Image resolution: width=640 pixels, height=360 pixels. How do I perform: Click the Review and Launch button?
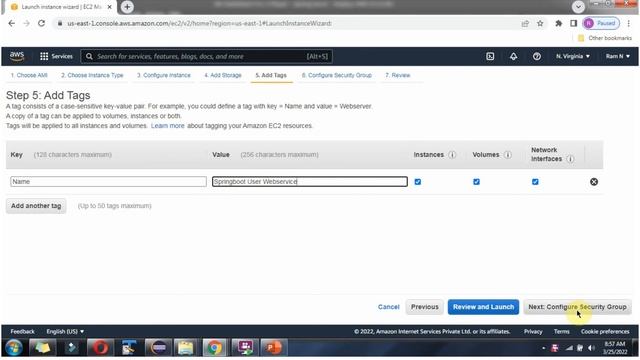coord(483,307)
